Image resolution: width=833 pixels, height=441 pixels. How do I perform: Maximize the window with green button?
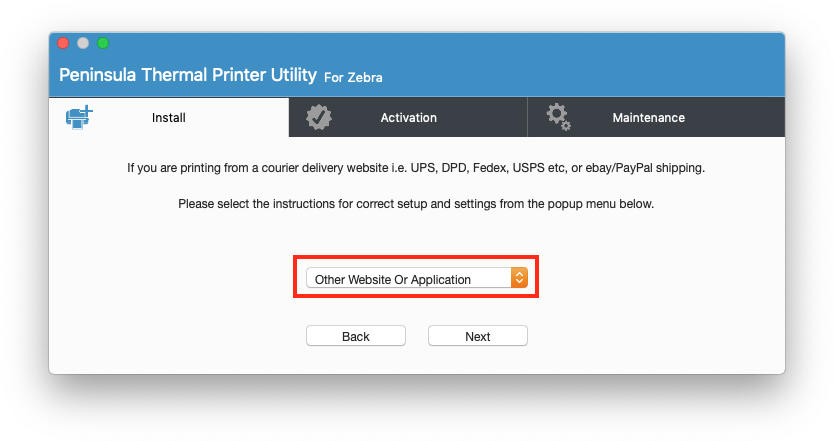(103, 43)
